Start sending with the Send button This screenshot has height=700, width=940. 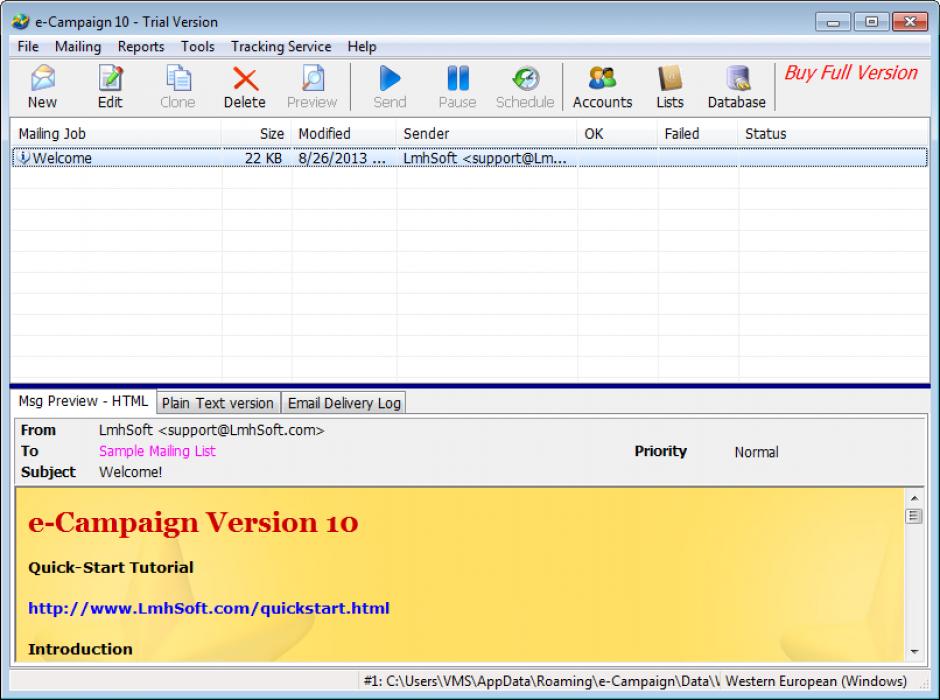pyautogui.click(x=390, y=88)
